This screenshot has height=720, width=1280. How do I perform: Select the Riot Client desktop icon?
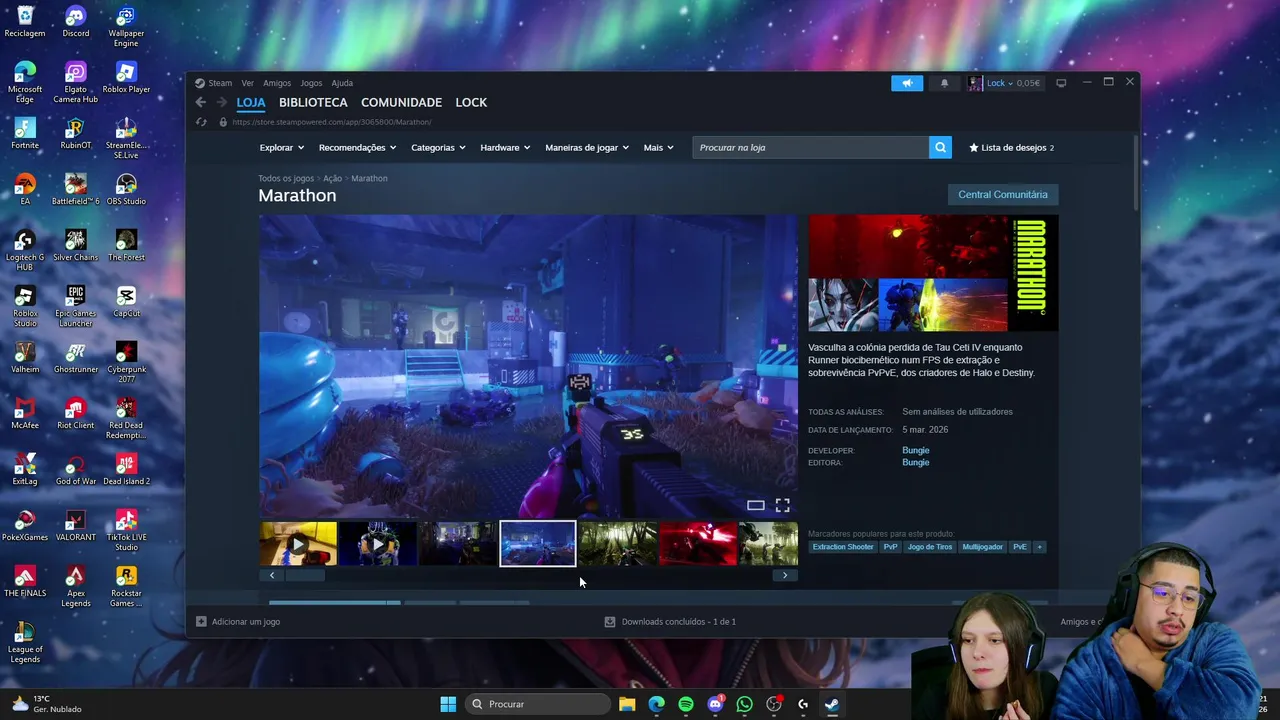76,413
